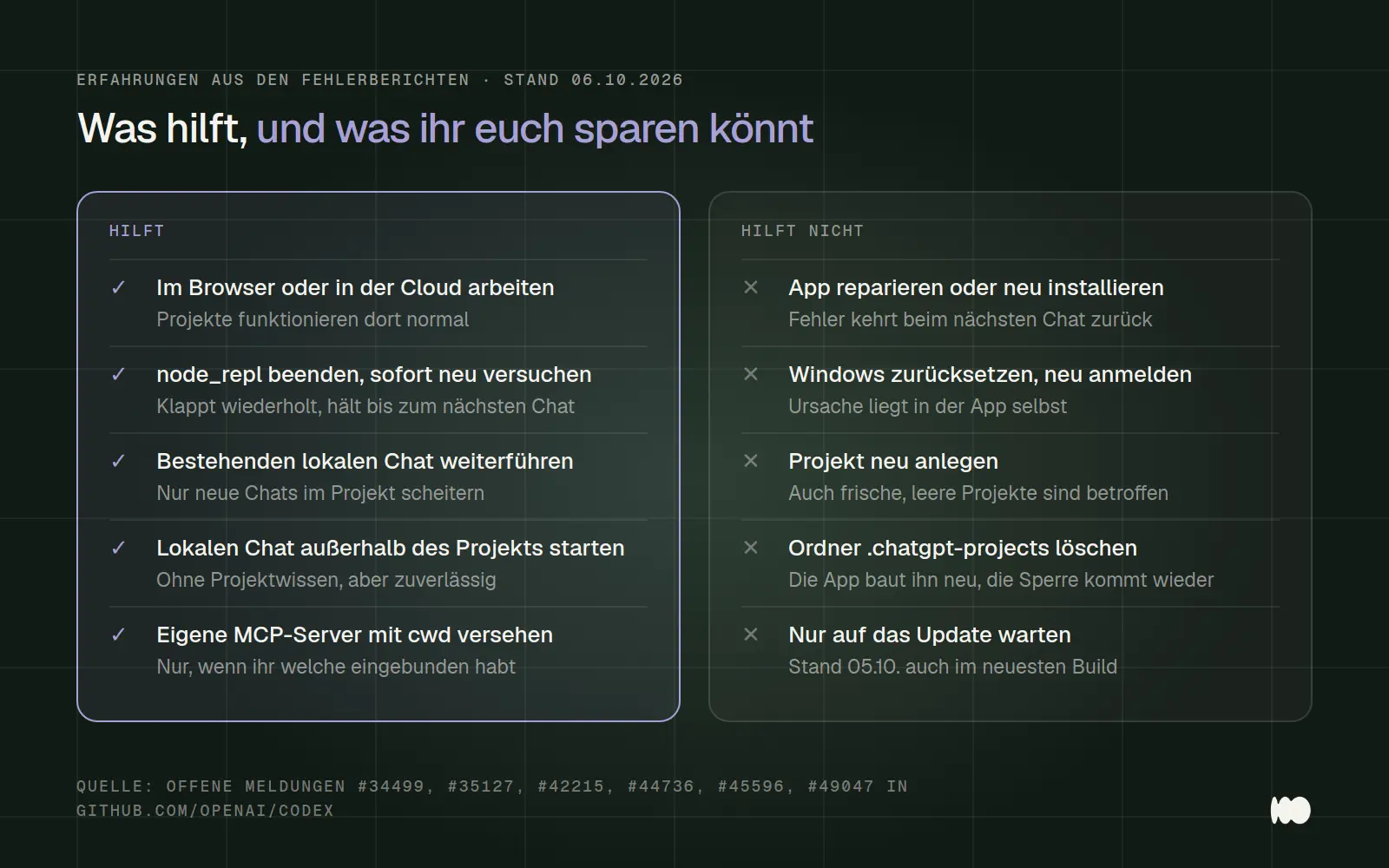Click the checkmark beside 'Im Browser oder in der Cloud arbeiten'
This screenshot has width=1389, height=868.
pyautogui.click(x=119, y=287)
